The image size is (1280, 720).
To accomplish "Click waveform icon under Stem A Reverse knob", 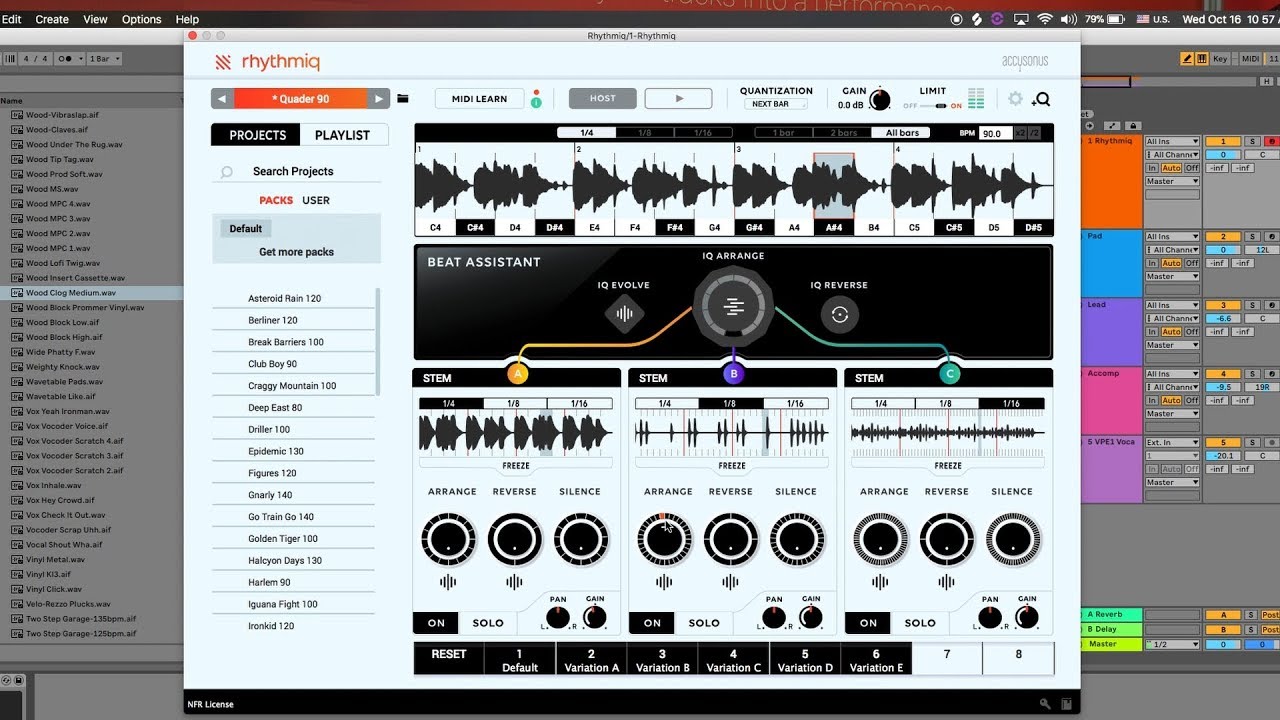I will click(514, 582).
